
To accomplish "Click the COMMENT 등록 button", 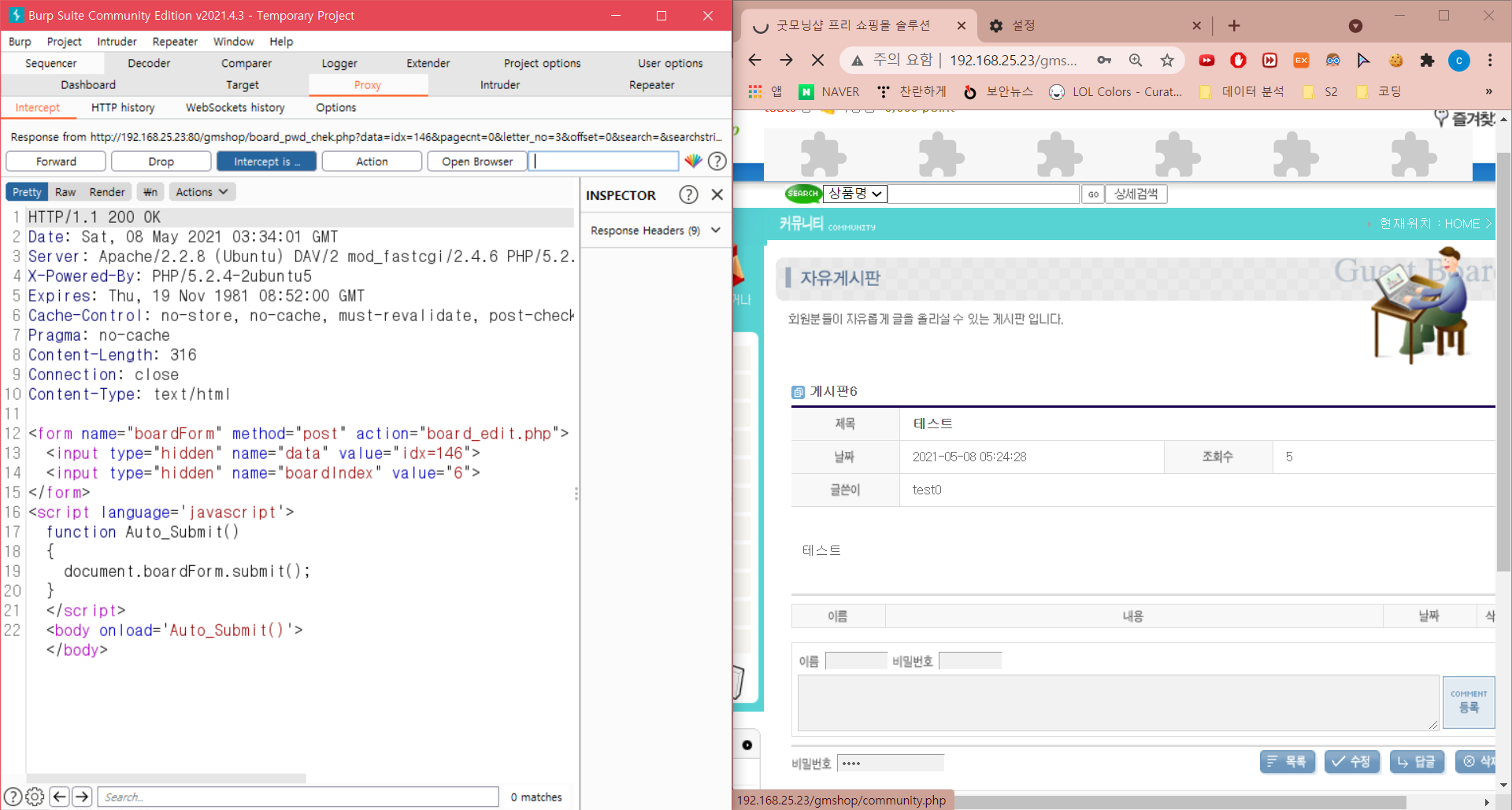I will (1469, 702).
